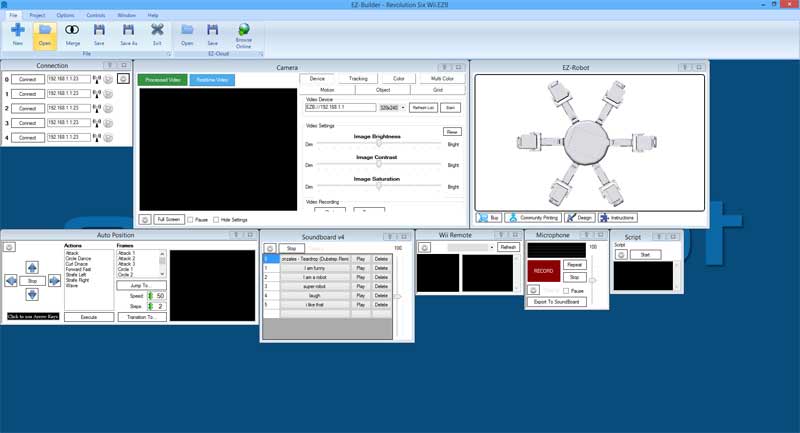The image size is (800, 433).
Task: Open the Options menu
Action: [x=65, y=15]
